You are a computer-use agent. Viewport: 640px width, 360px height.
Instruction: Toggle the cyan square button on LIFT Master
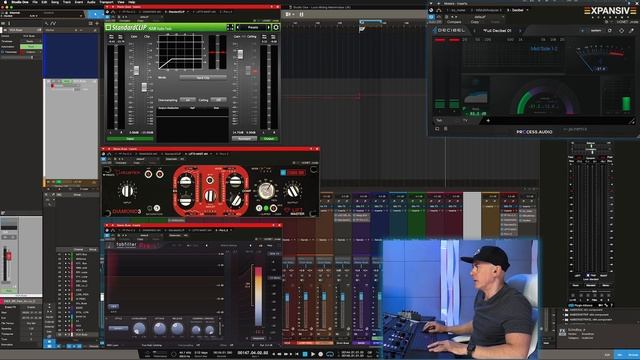283,173
